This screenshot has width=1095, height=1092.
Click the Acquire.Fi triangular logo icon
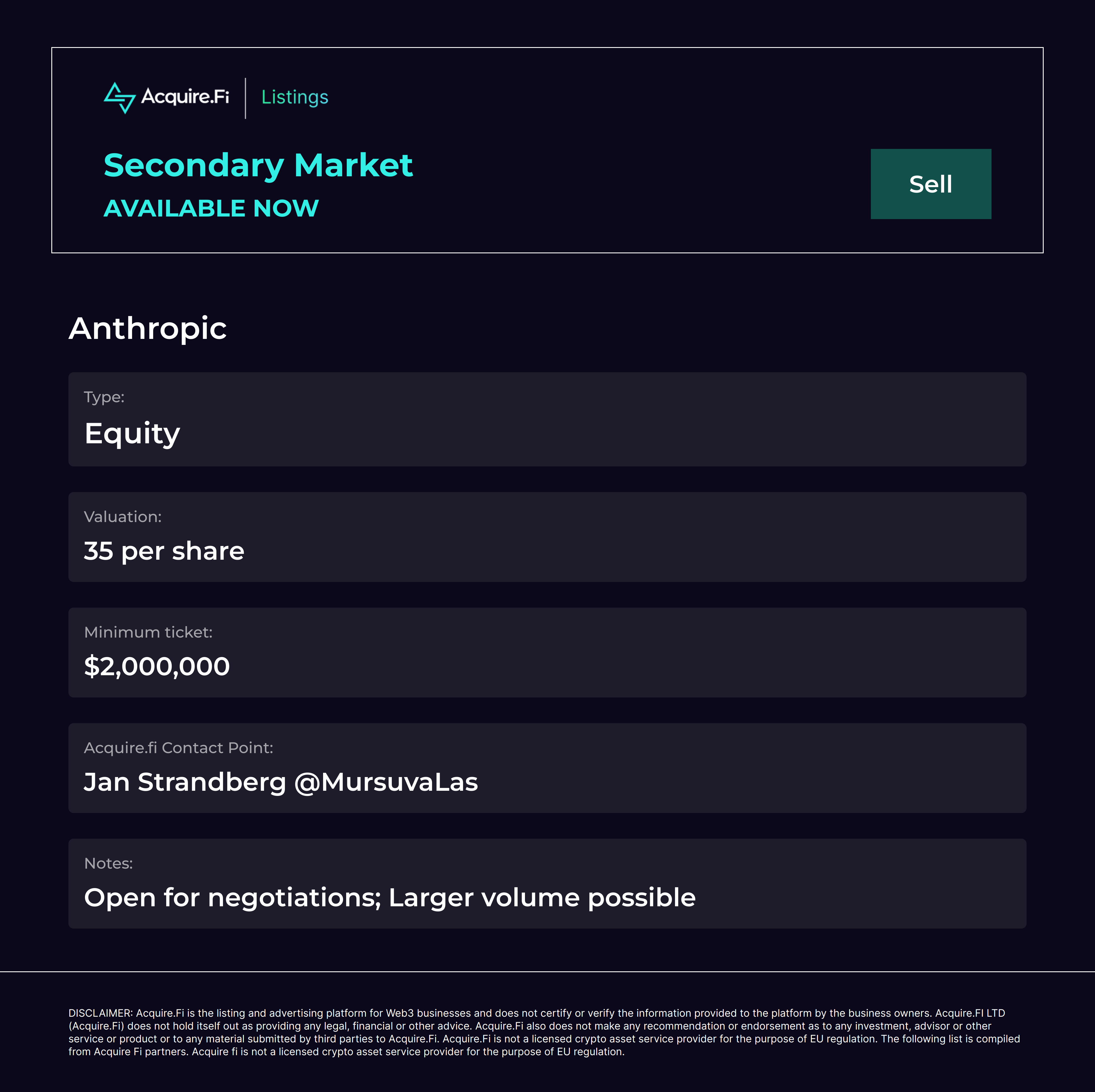click(x=119, y=98)
